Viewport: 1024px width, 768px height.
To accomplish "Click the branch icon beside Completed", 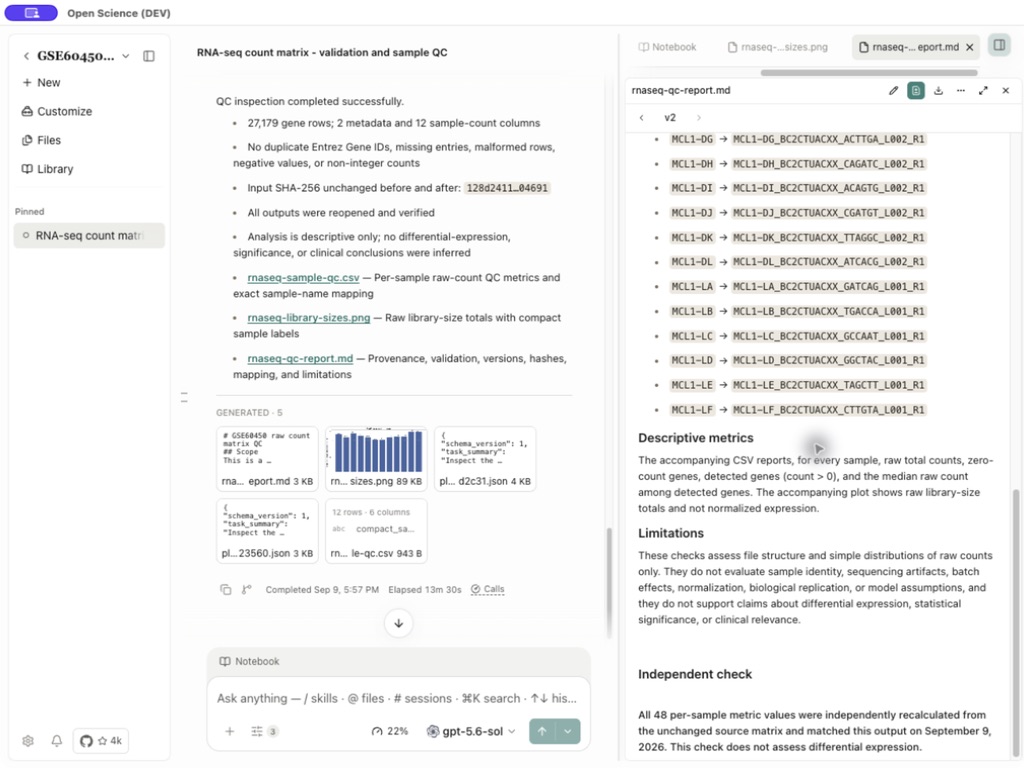I will (246, 590).
